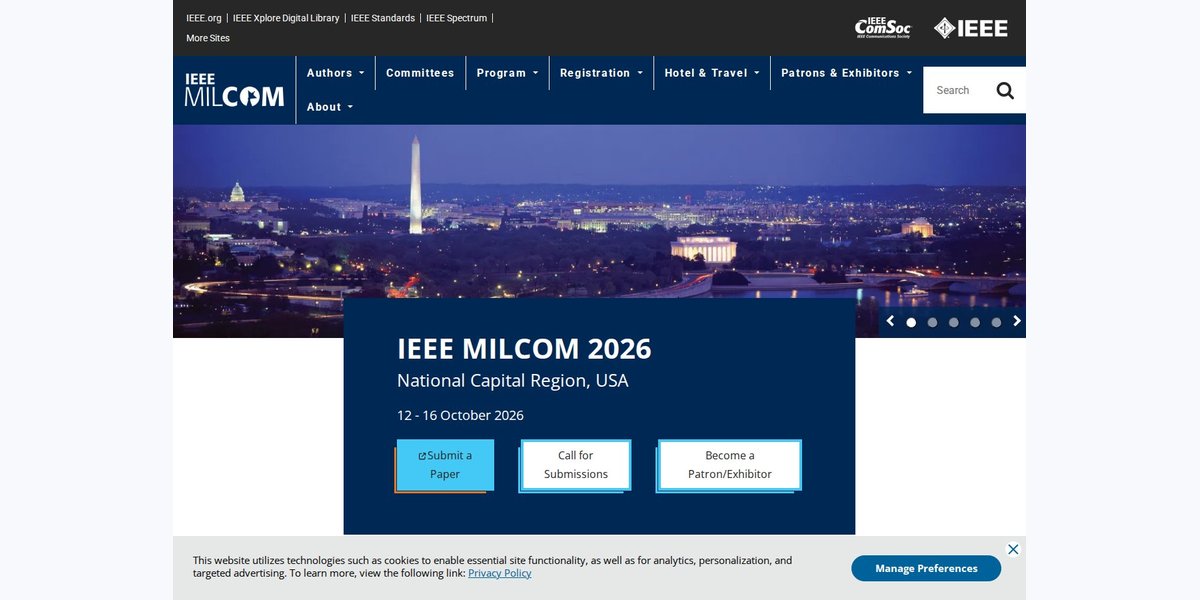Expand the Program dropdown menu
The height and width of the screenshot is (600, 1200).
click(507, 73)
